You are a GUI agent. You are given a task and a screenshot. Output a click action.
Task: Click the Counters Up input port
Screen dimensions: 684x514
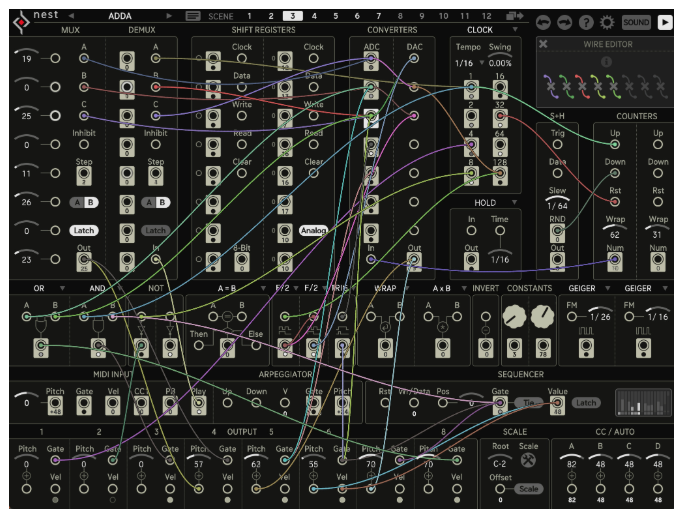click(615, 144)
